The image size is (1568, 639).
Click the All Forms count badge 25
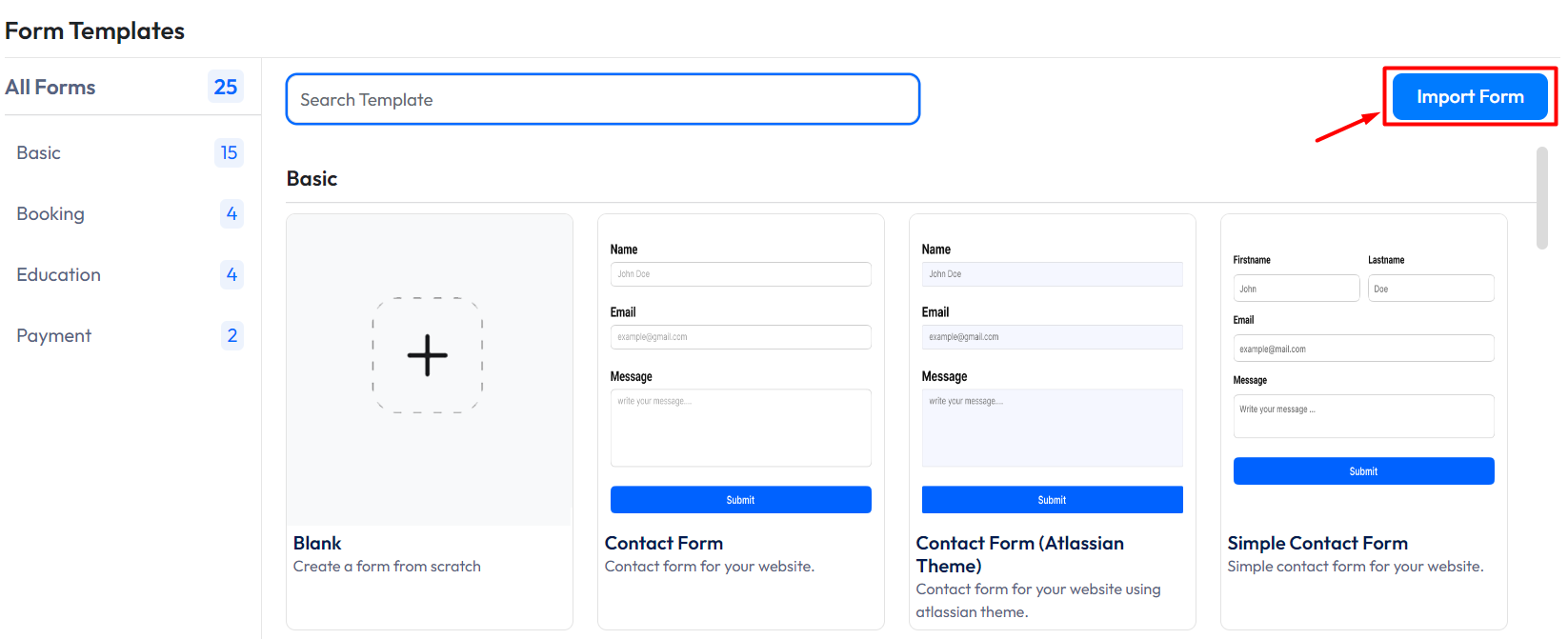point(226,88)
